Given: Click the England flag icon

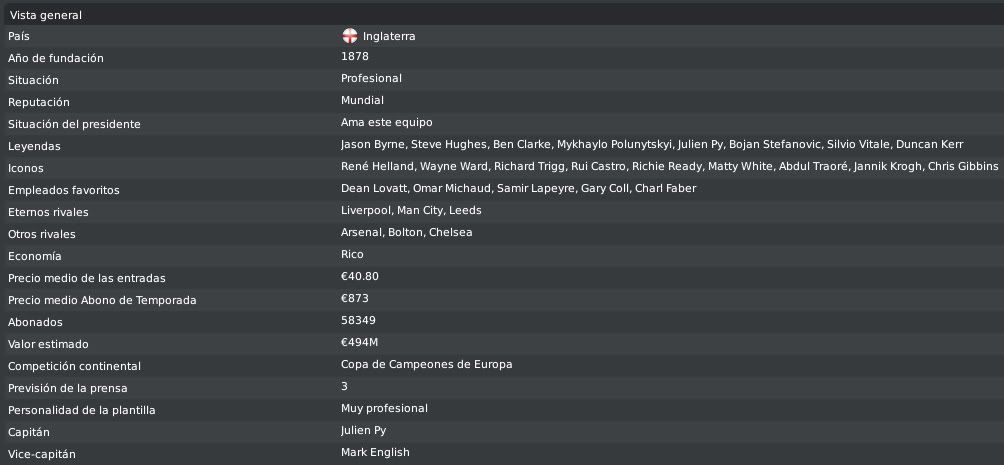Looking at the screenshot, I should [x=350, y=36].
